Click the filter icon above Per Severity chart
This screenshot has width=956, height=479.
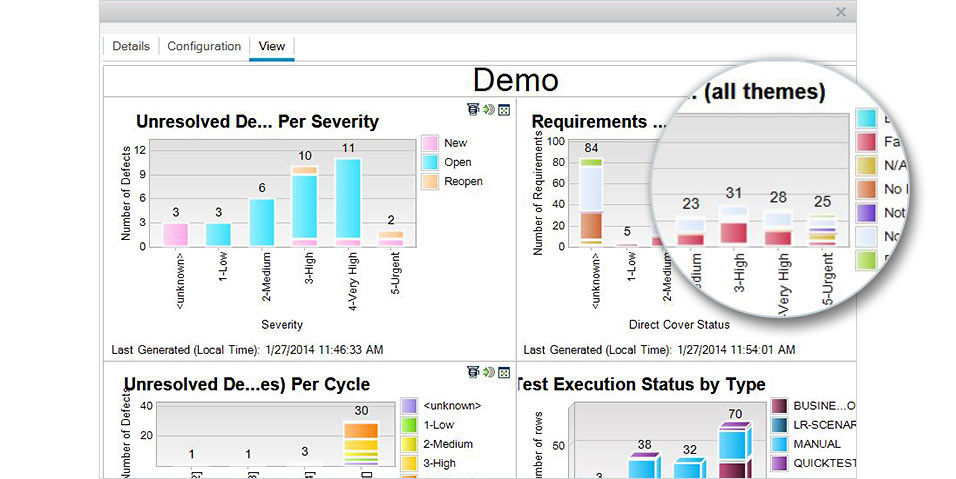[473, 109]
